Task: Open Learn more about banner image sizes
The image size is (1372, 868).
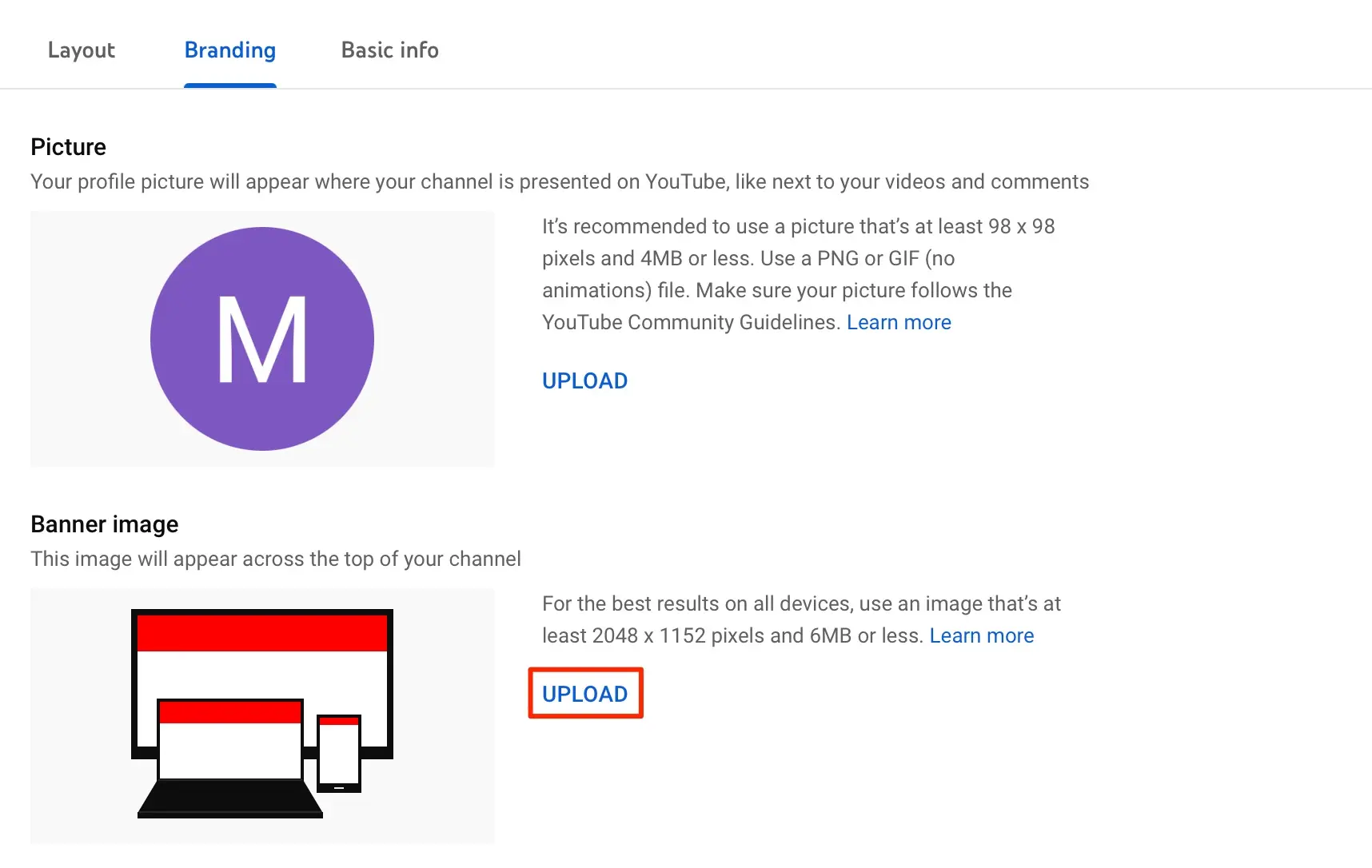Action: tap(981, 635)
